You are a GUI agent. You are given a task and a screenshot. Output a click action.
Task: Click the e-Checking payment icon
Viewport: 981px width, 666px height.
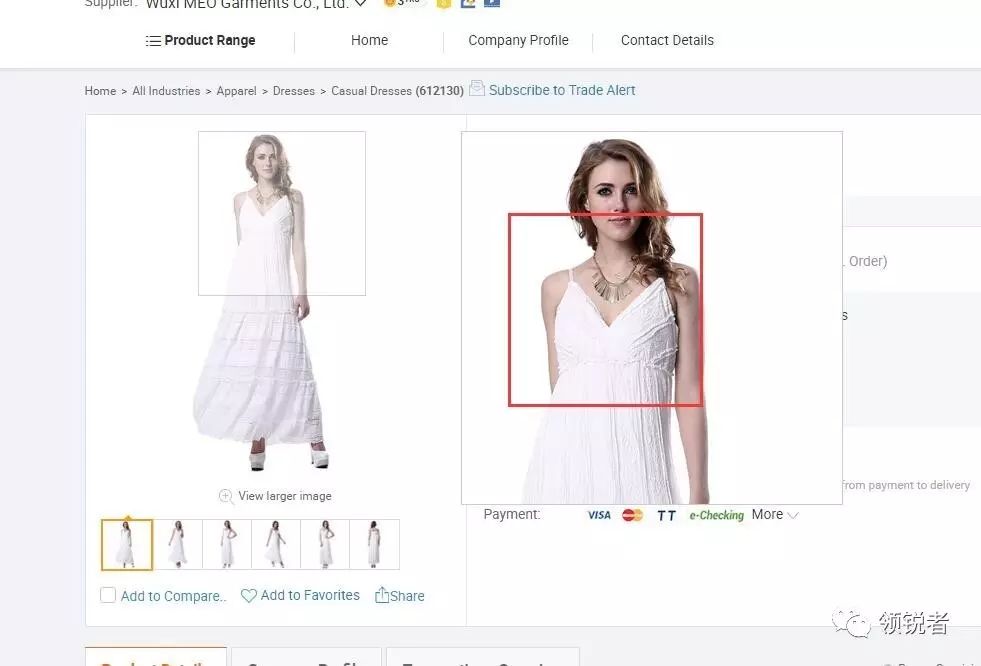[x=716, y=515]
